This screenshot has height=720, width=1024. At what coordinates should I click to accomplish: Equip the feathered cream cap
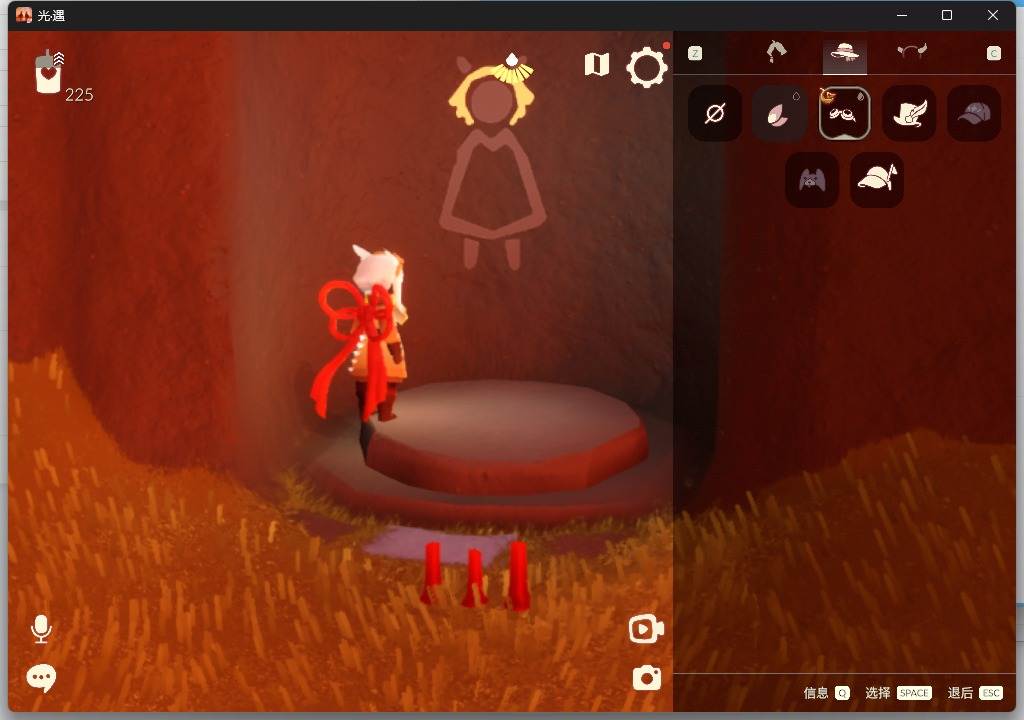(x=877, y=179)
